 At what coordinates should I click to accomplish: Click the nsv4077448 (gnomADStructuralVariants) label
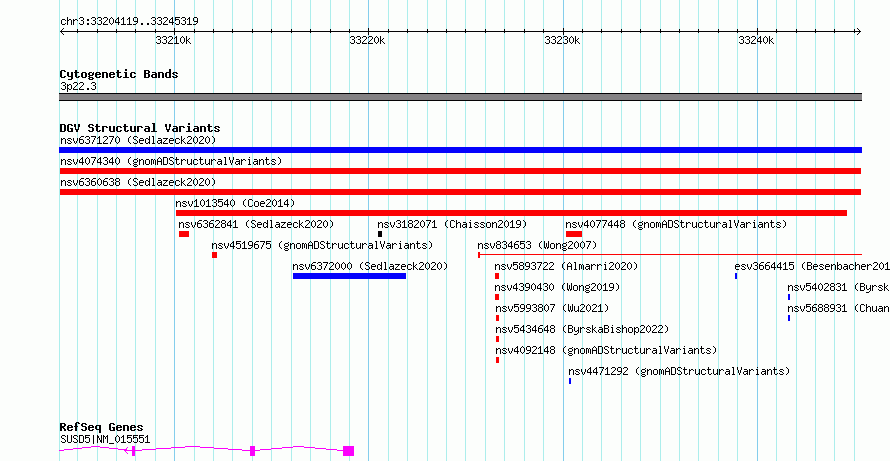pos(677,224)
